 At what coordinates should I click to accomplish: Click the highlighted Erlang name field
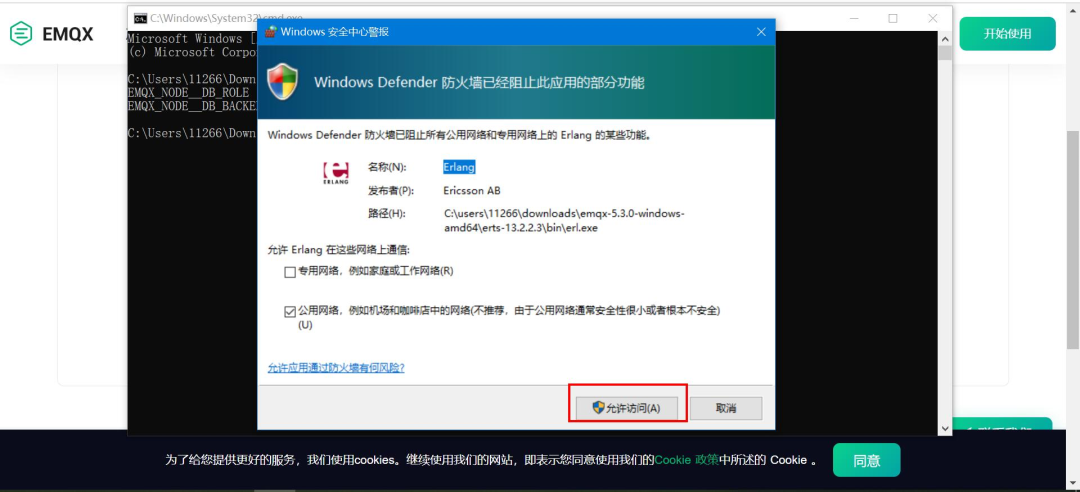pos(459,167)
